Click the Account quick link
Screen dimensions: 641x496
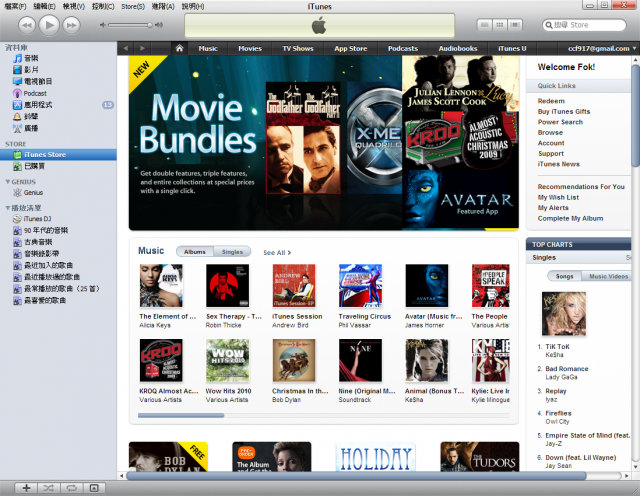point(551,143)
